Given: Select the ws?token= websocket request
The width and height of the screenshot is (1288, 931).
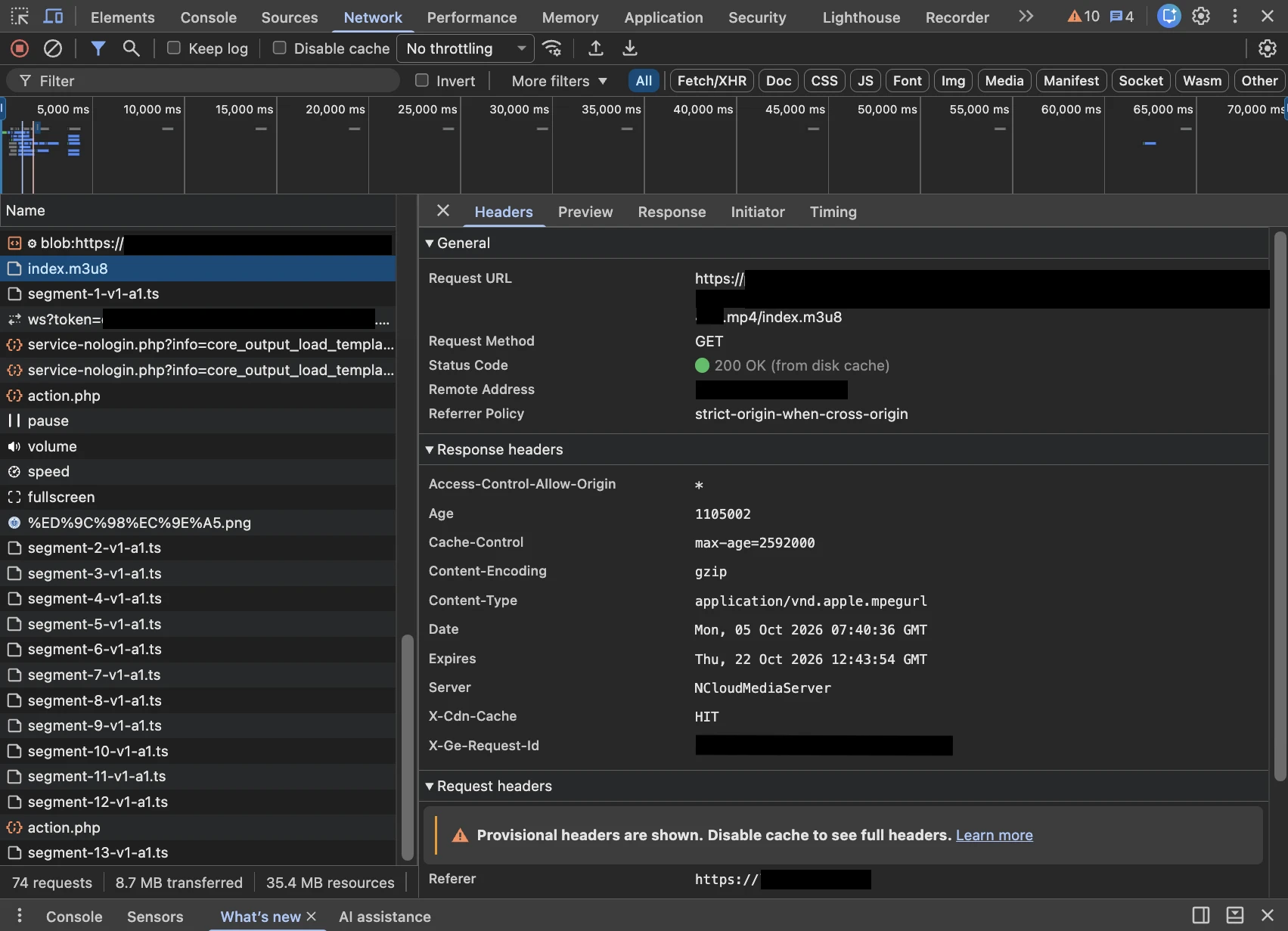Looking at the screenshot, I should pos(198,319).
